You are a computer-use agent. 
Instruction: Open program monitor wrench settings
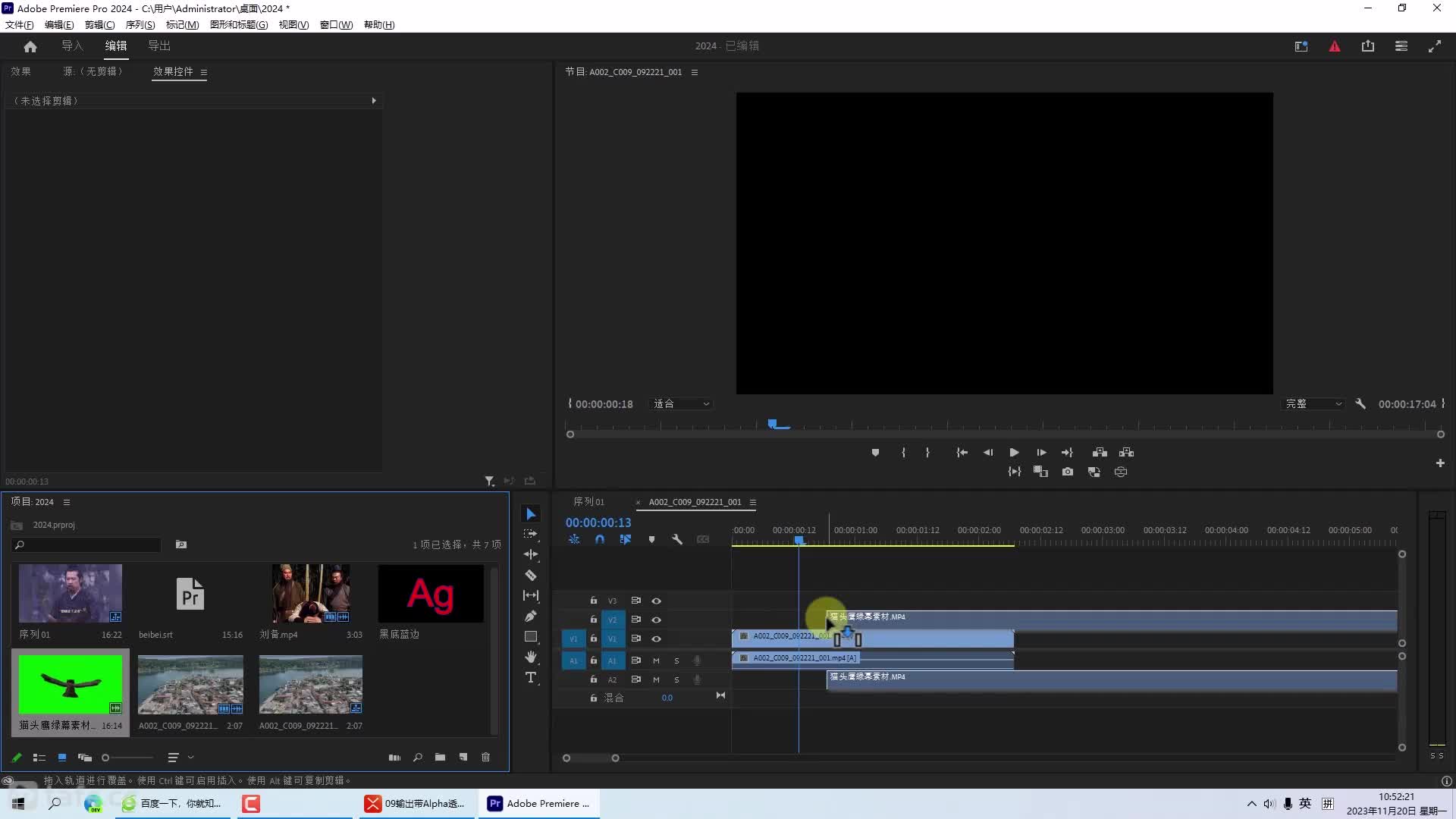click(1360, 404)
